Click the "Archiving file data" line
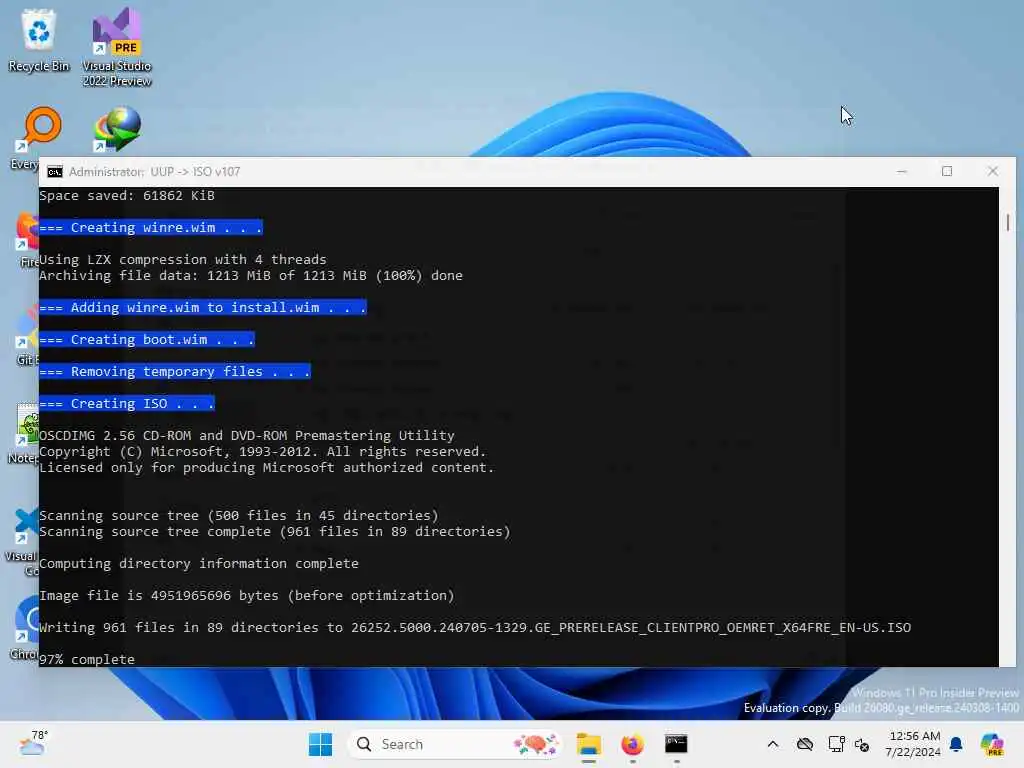1024x768 pixels. click(251, 276)
